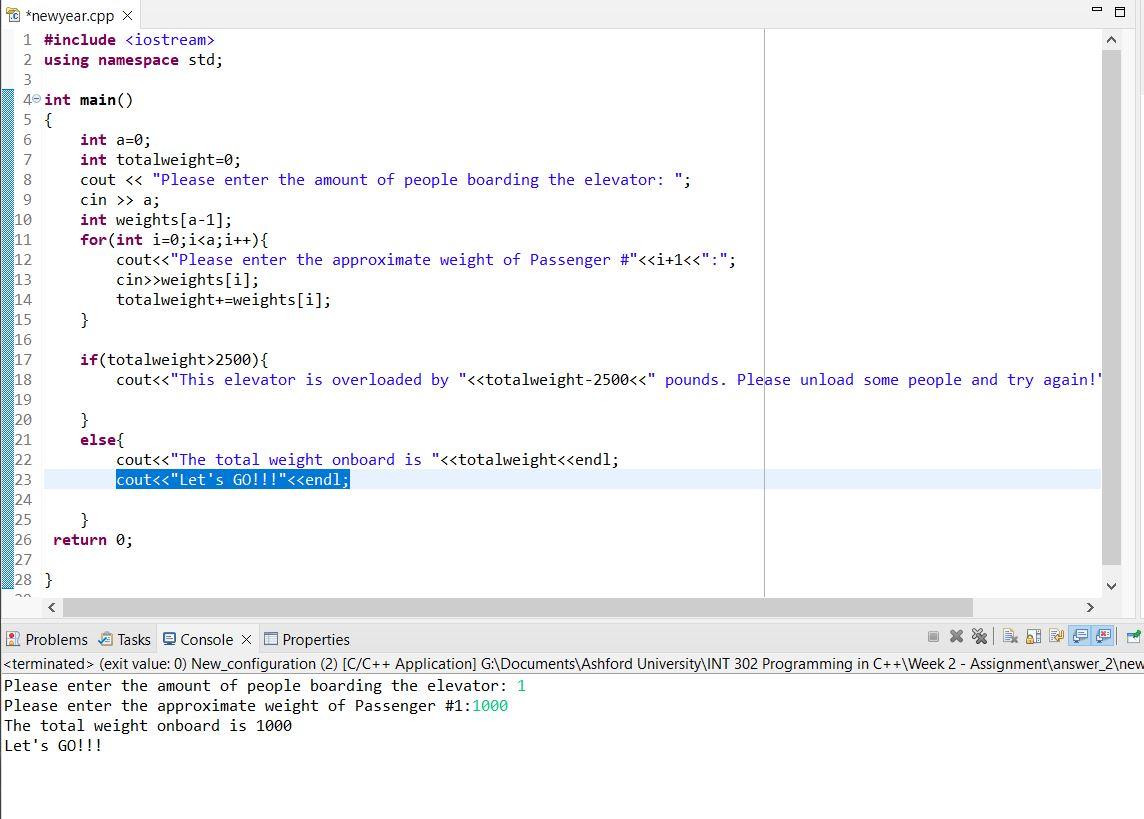Click the Clear Console icon

(1010, 637)
